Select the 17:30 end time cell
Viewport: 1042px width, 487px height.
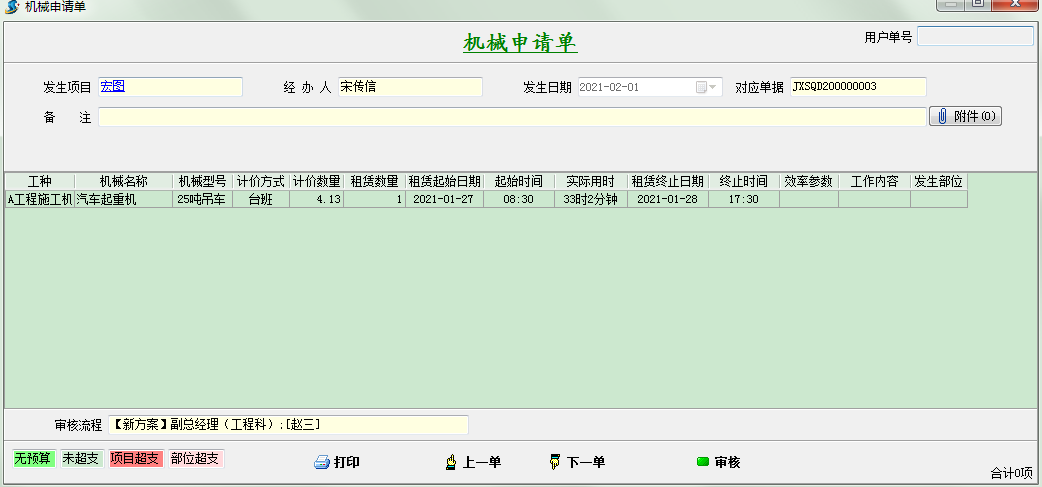(x=743, y=199)
